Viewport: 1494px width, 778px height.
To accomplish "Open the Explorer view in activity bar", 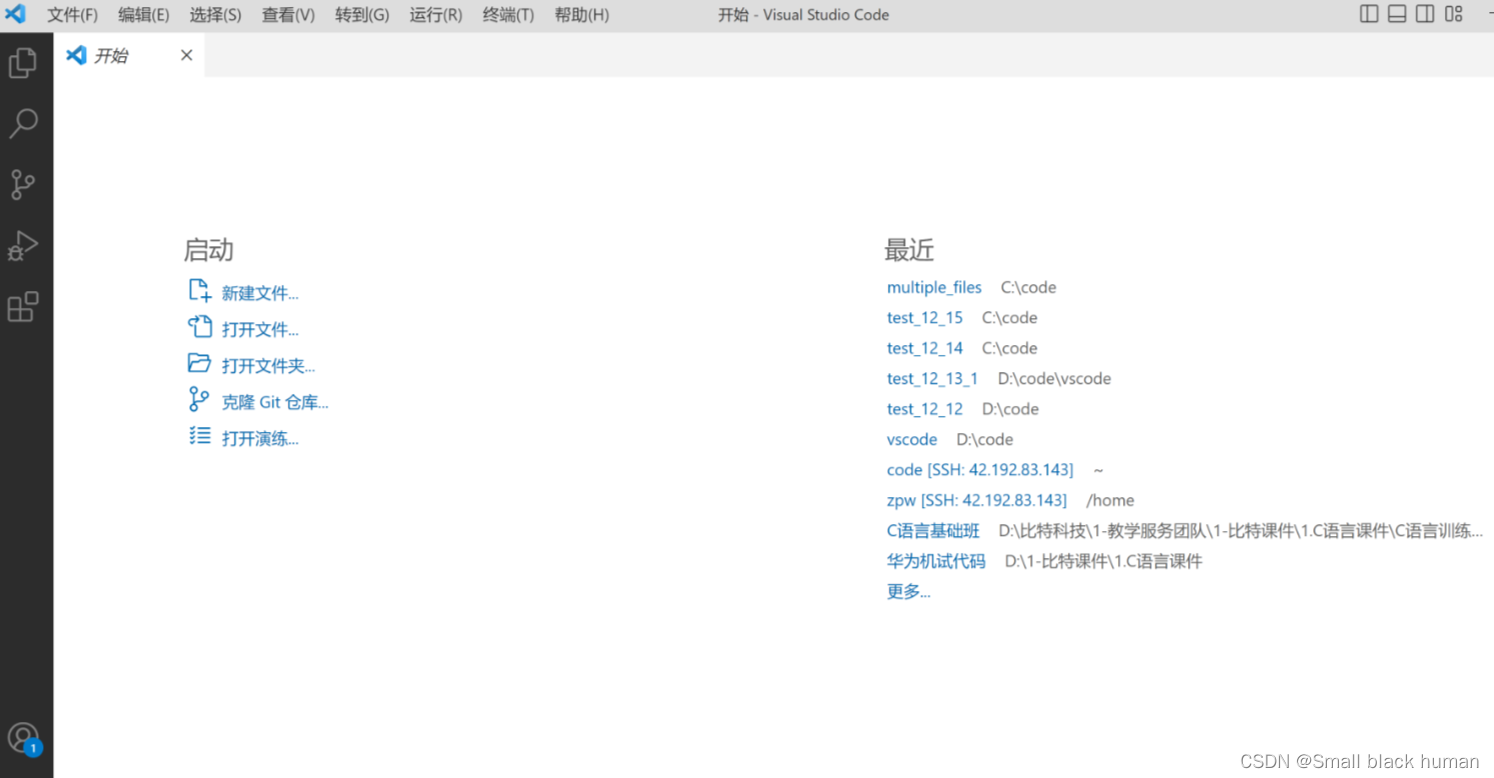I will [x=22, y=63].
